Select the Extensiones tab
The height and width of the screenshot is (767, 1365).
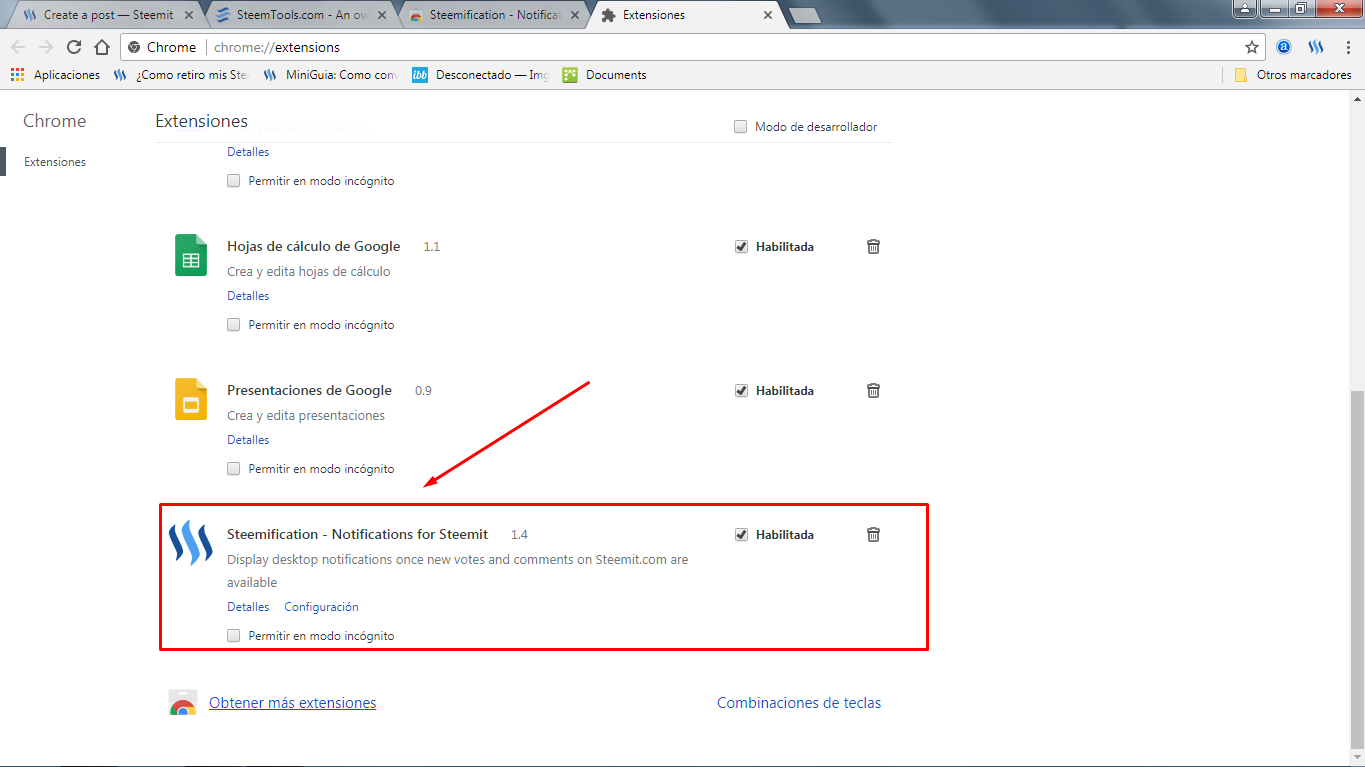(686, 15)
